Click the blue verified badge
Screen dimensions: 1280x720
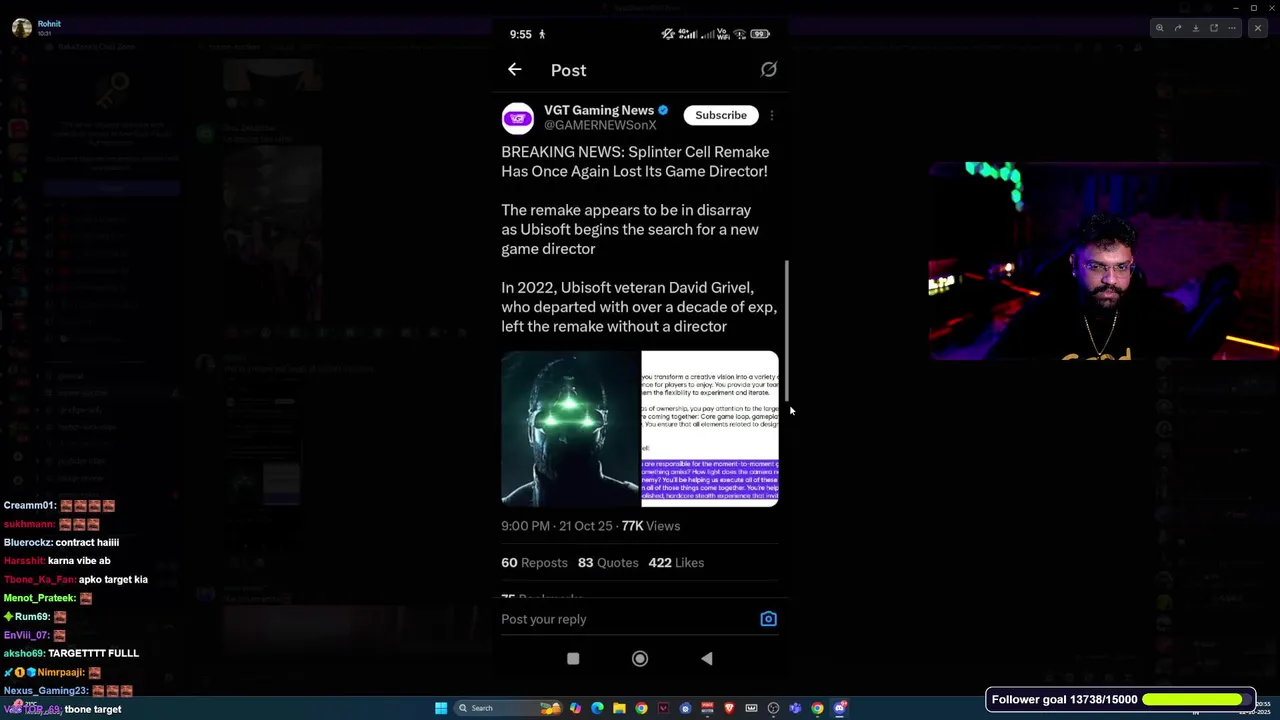(662, 110)
